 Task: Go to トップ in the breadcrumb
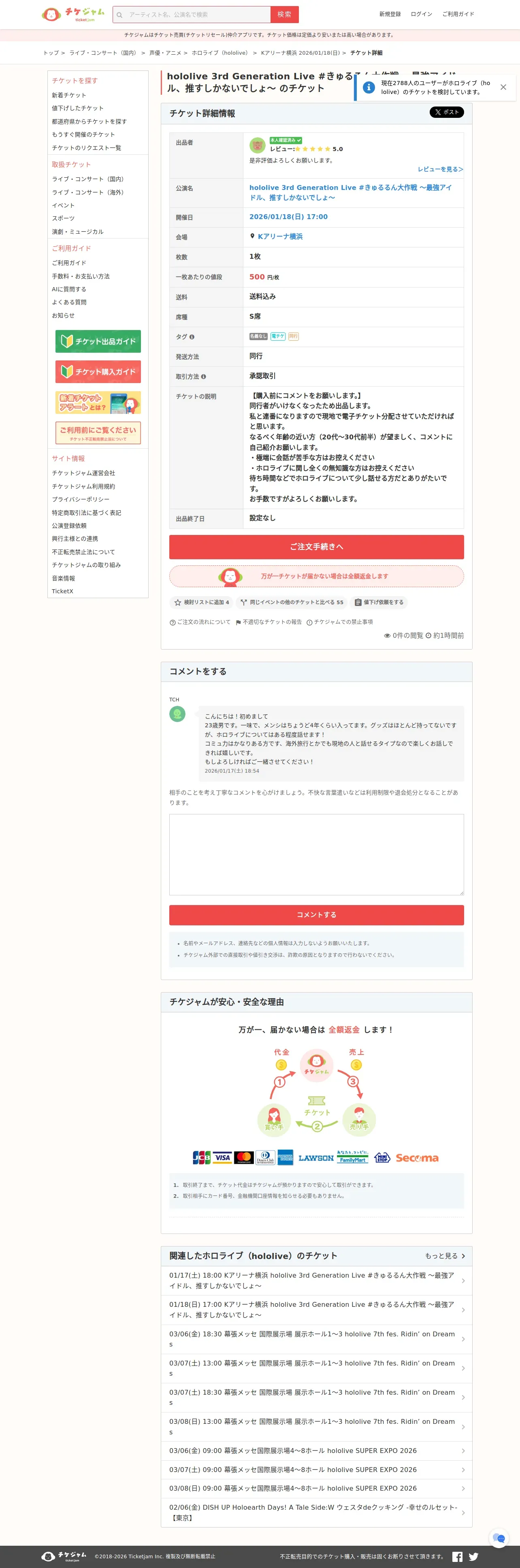pyautogui.click(x=51, y=53)
